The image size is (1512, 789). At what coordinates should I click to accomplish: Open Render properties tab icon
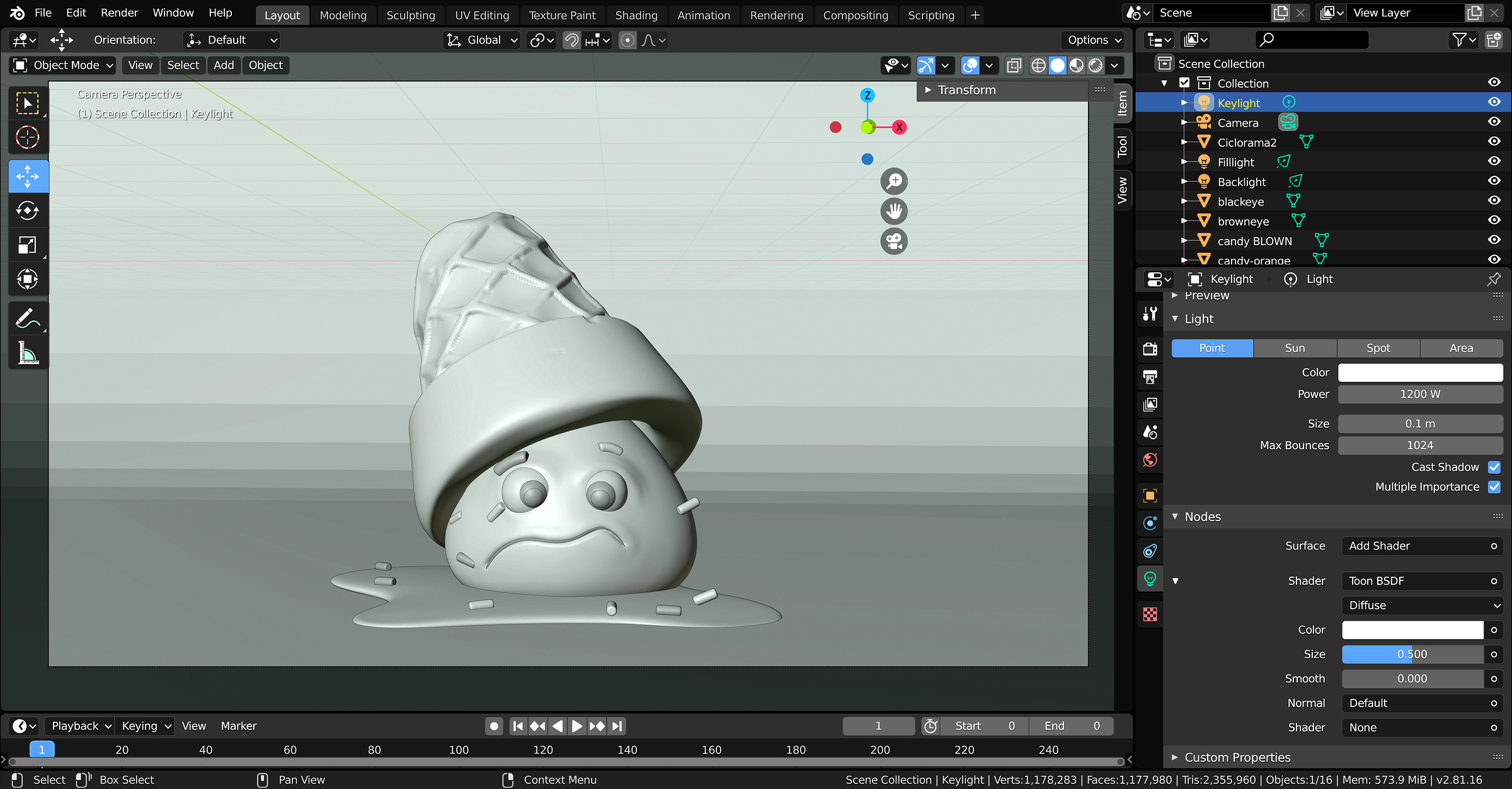1150,348
